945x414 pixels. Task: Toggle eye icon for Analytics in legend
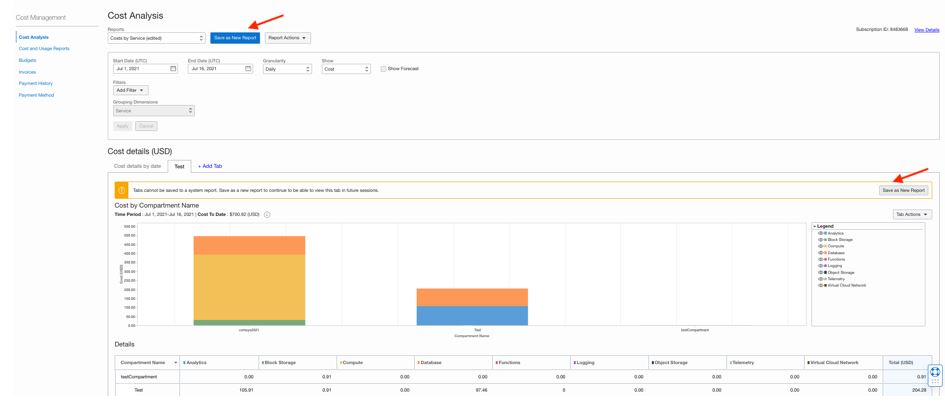tap(820, 233)
